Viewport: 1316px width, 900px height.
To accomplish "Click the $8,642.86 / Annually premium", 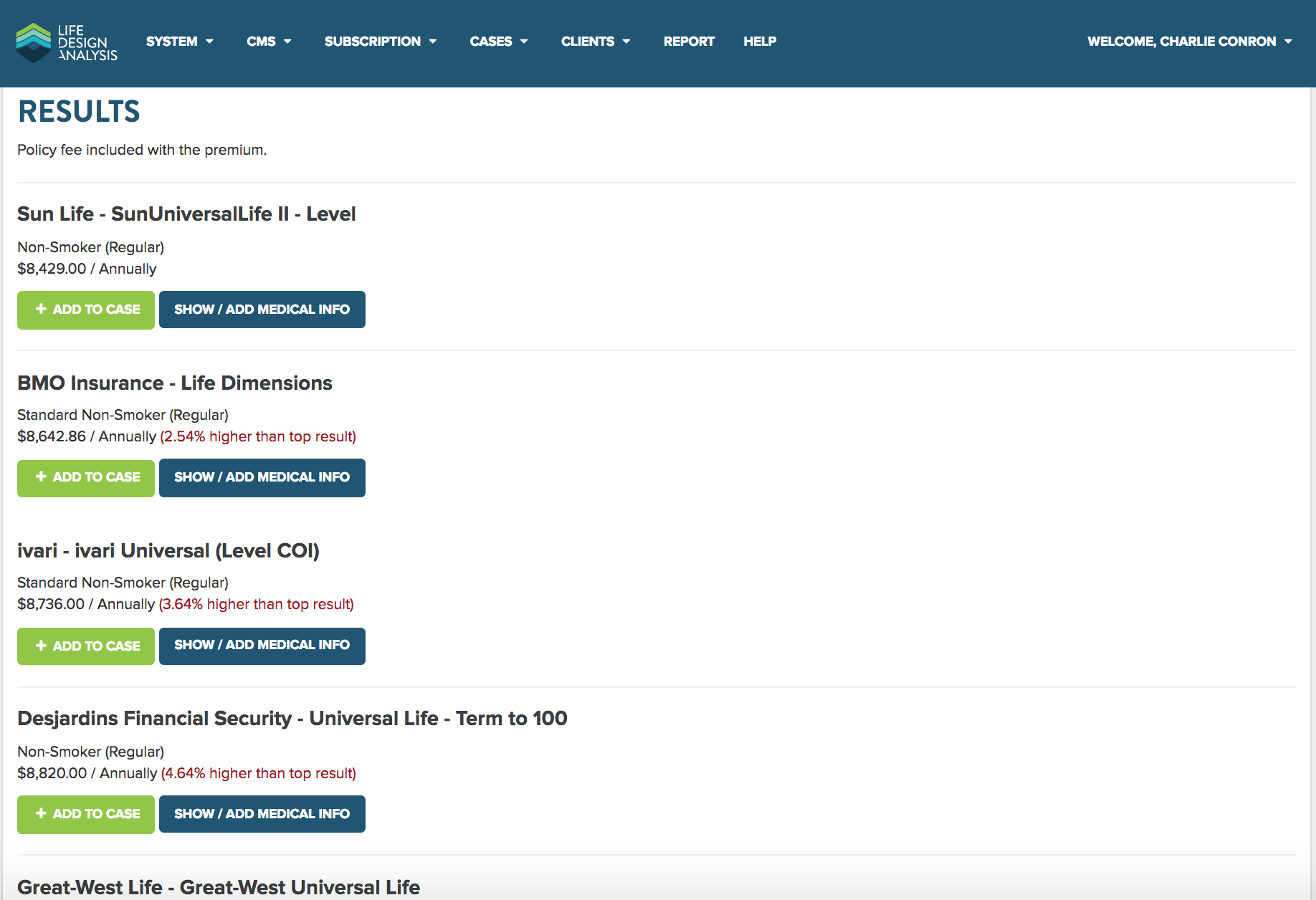I will (87, 436).
